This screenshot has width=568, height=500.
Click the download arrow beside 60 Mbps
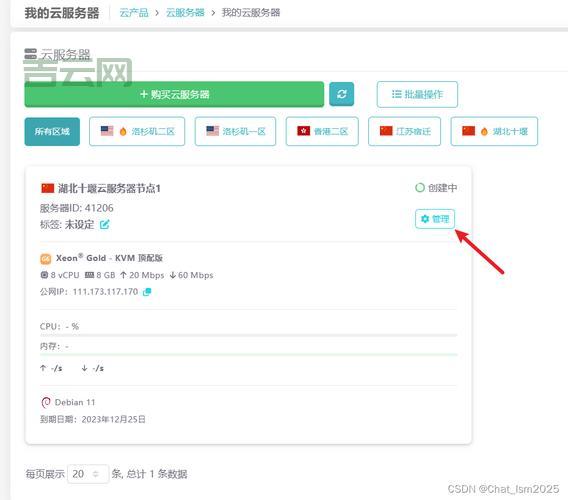tap(173, 275)
